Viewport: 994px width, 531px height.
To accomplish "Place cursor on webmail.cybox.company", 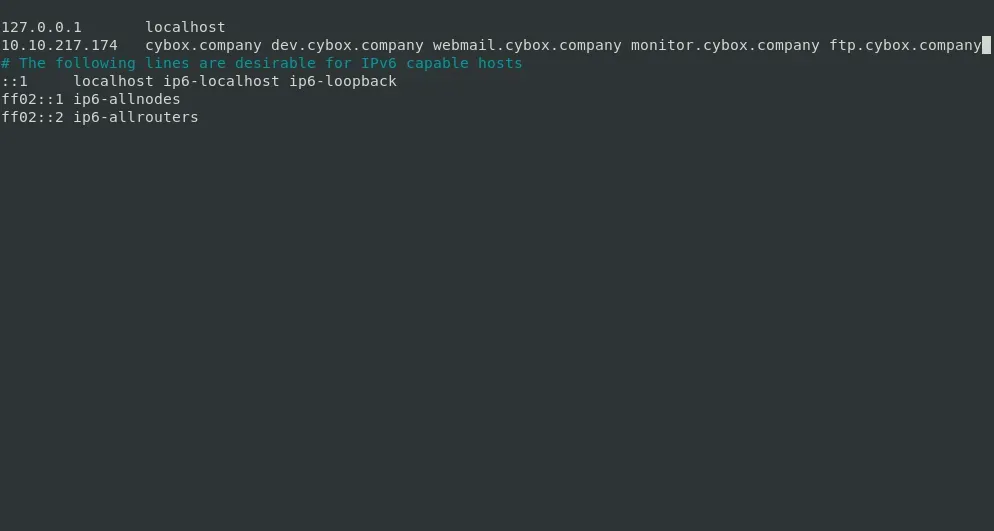I will click(x=527, y=45).
